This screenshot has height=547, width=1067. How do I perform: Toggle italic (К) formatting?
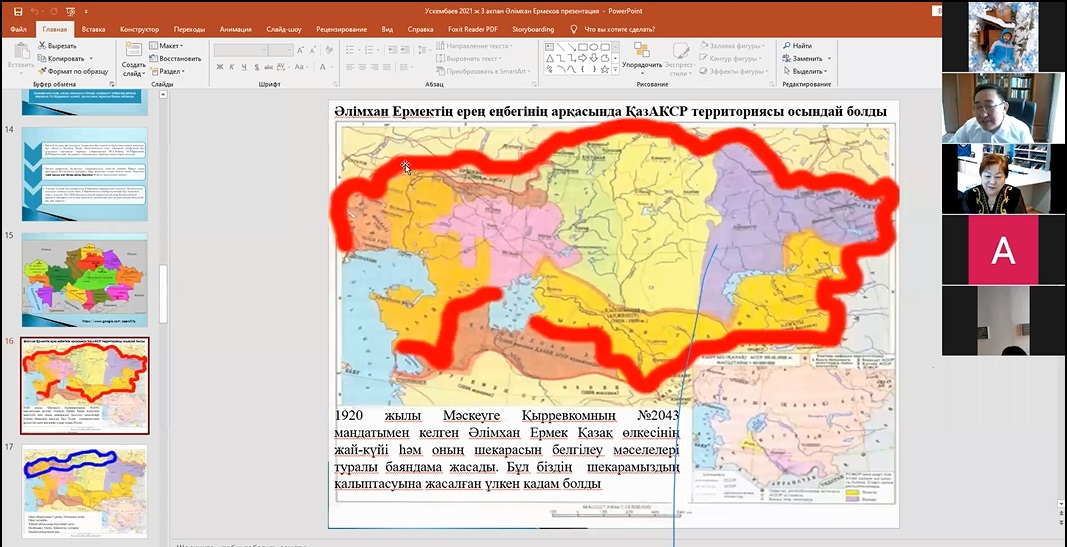tap(231, 68)
